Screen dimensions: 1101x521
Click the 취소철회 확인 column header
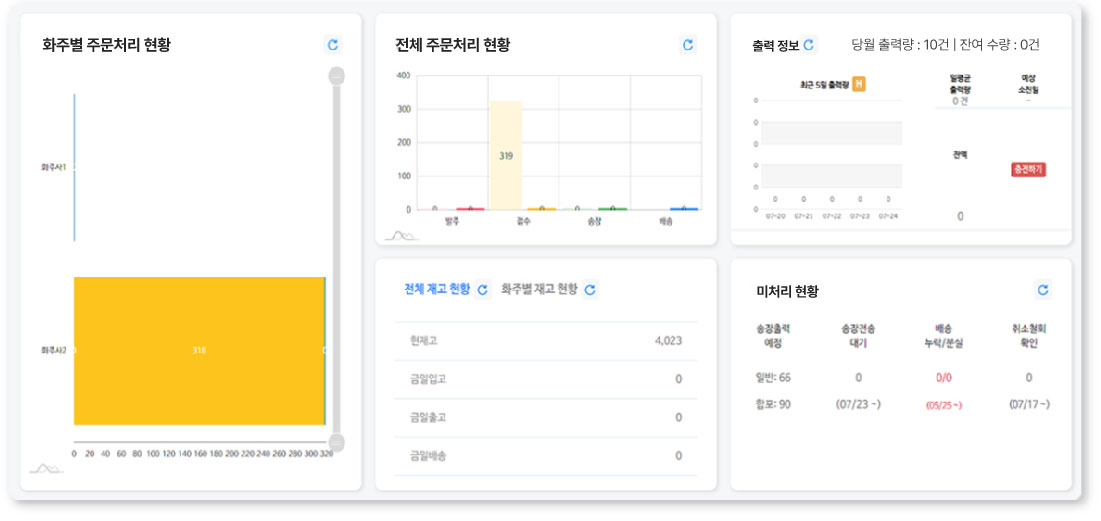pos(1029,336)
